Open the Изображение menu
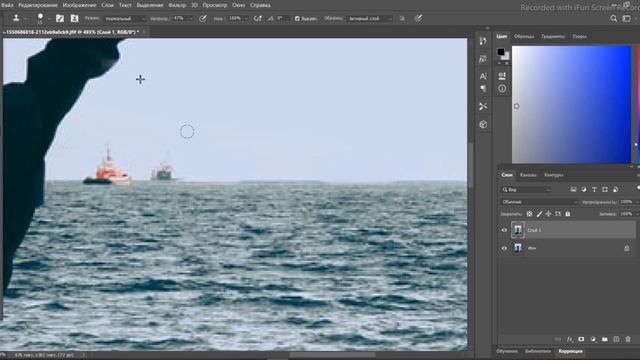The width and height of the screenshot is (640, 360). [x=79, y=5]
